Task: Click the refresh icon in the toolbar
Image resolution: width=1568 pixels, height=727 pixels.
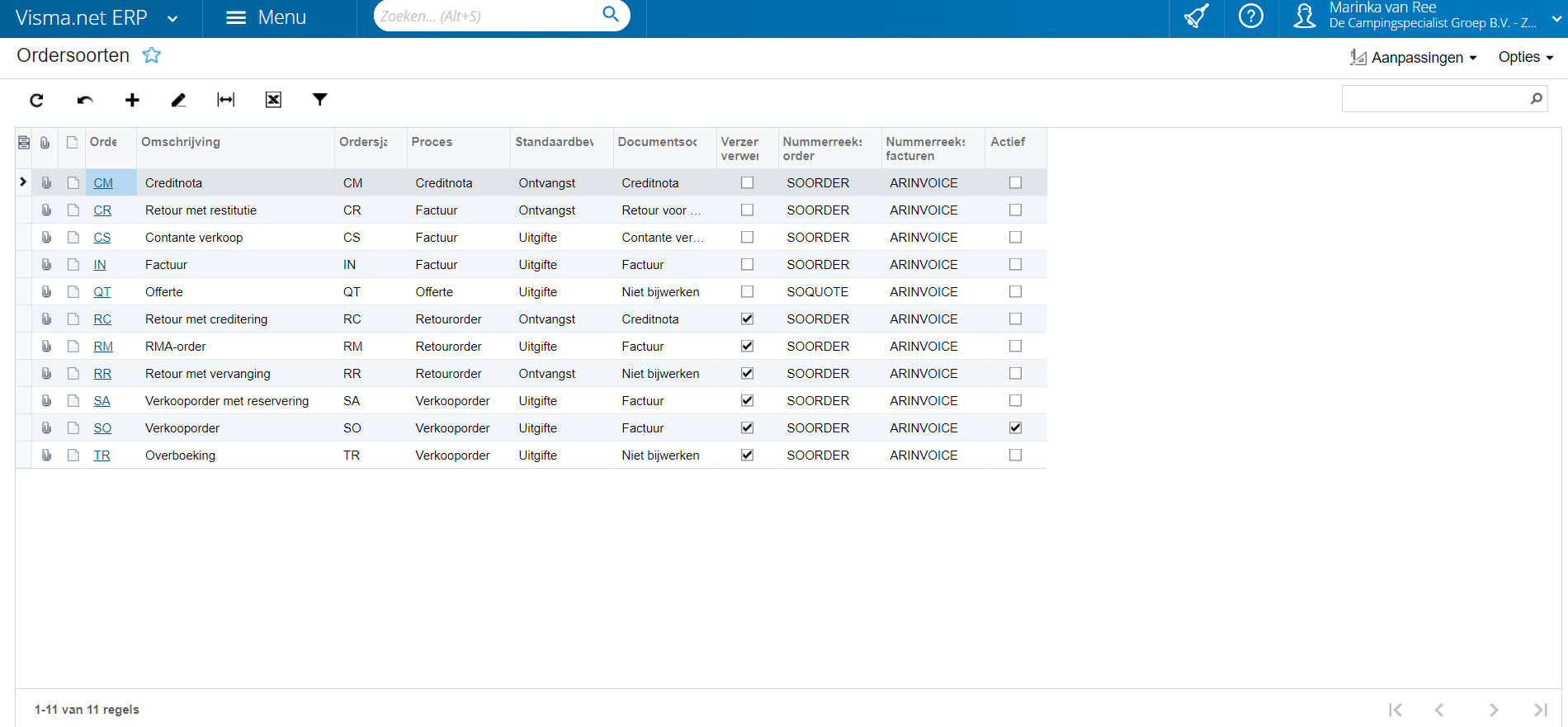Action: click(x=36, y=100)
